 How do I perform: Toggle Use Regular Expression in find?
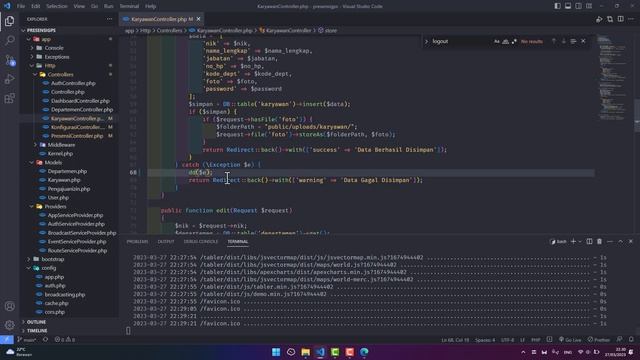coord(514,41)
